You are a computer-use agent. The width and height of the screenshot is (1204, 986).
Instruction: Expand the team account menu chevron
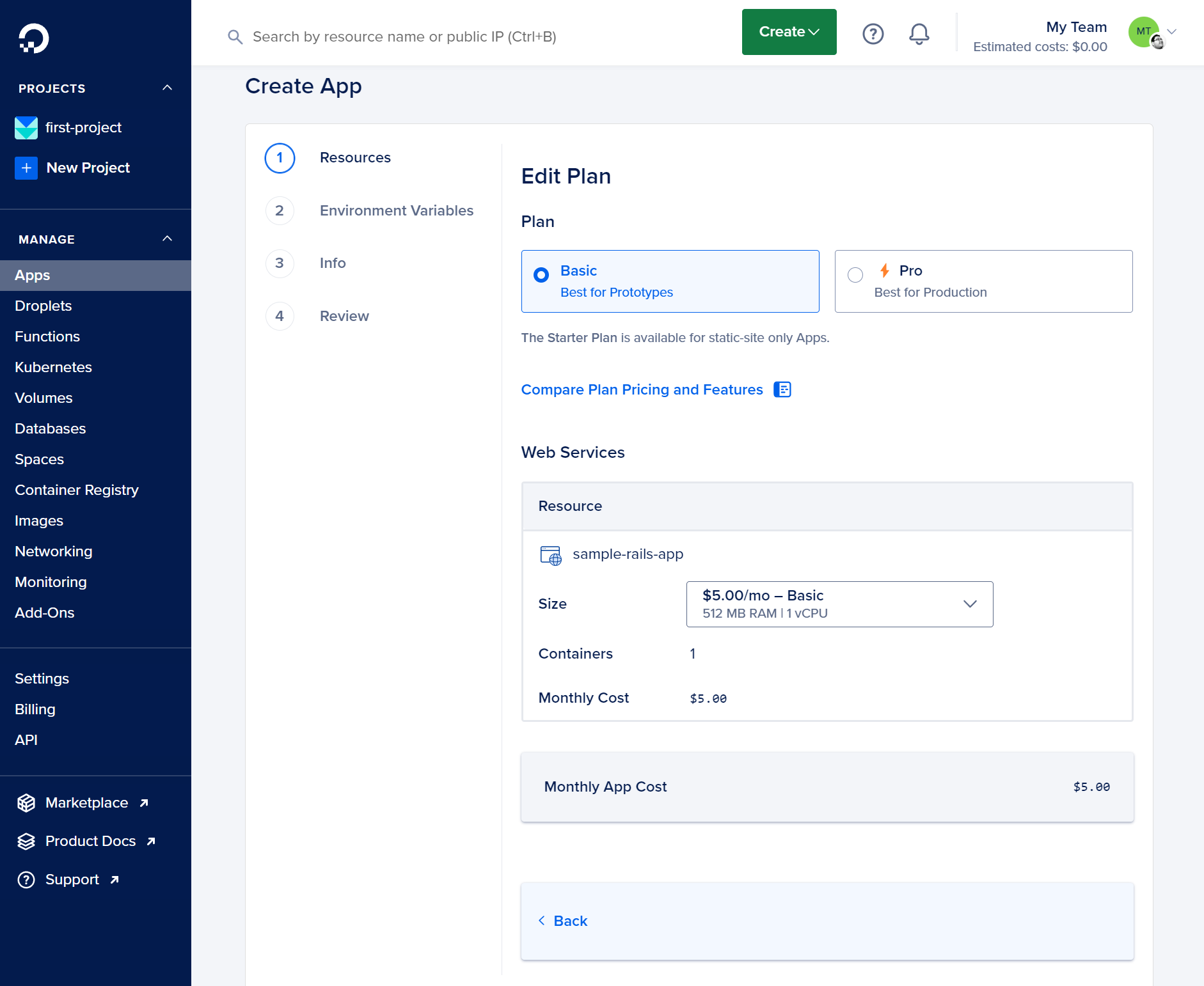[1172, 31]
